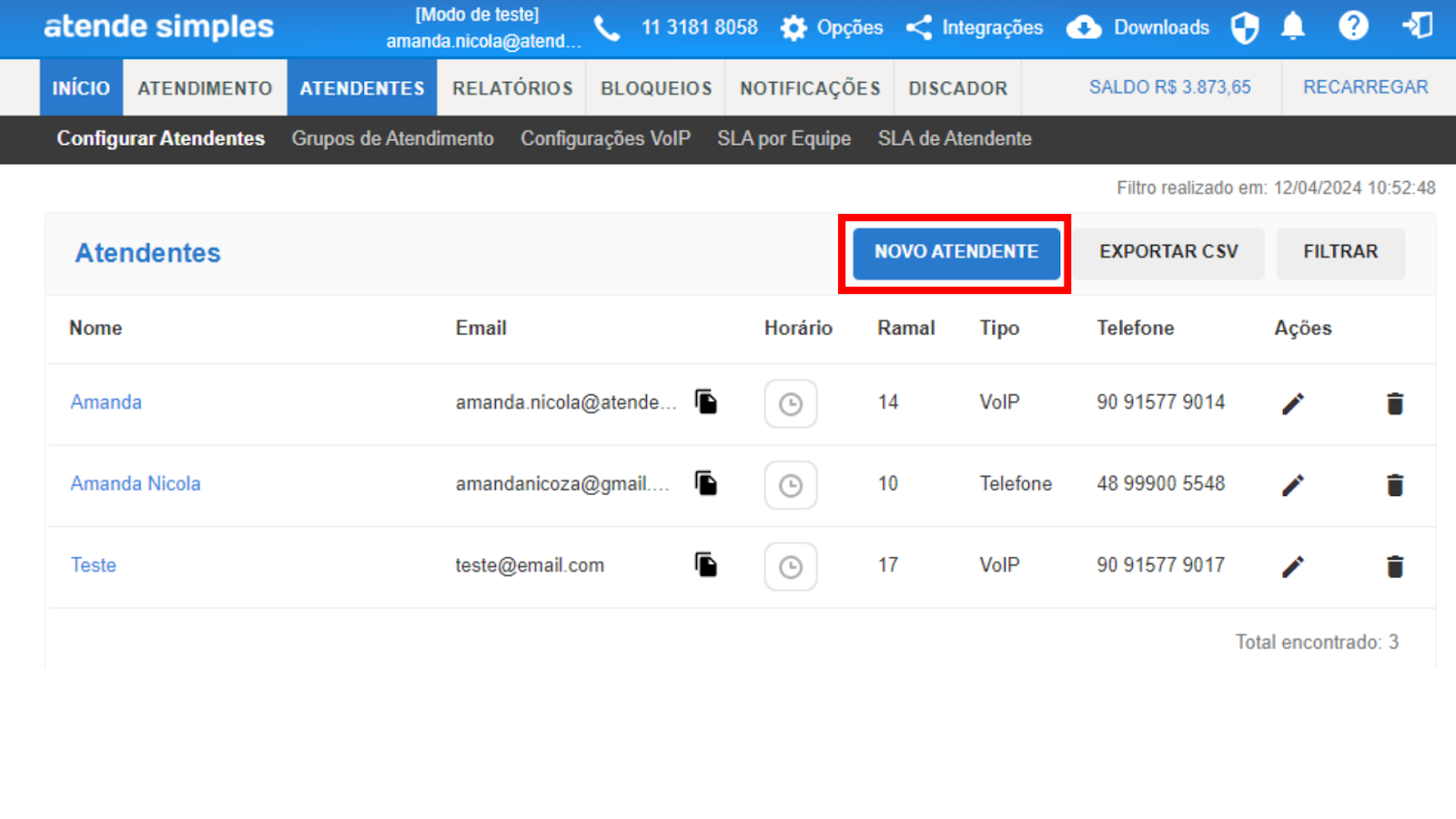Export attendants with Exportar CSV
The image size is (1456, 819).
pyautogui.click(x=1168, y=252)
